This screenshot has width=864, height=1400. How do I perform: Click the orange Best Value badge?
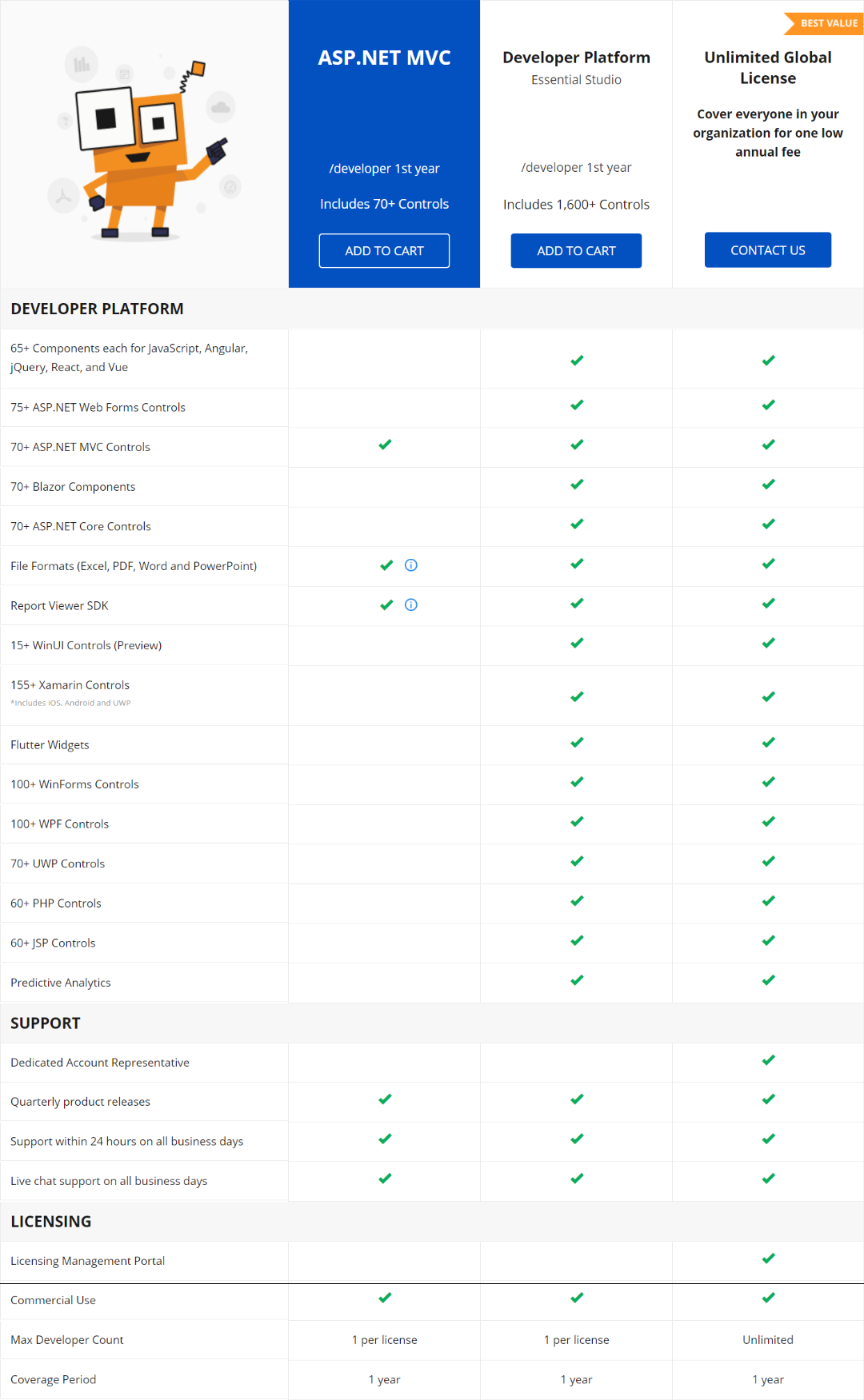826,23
